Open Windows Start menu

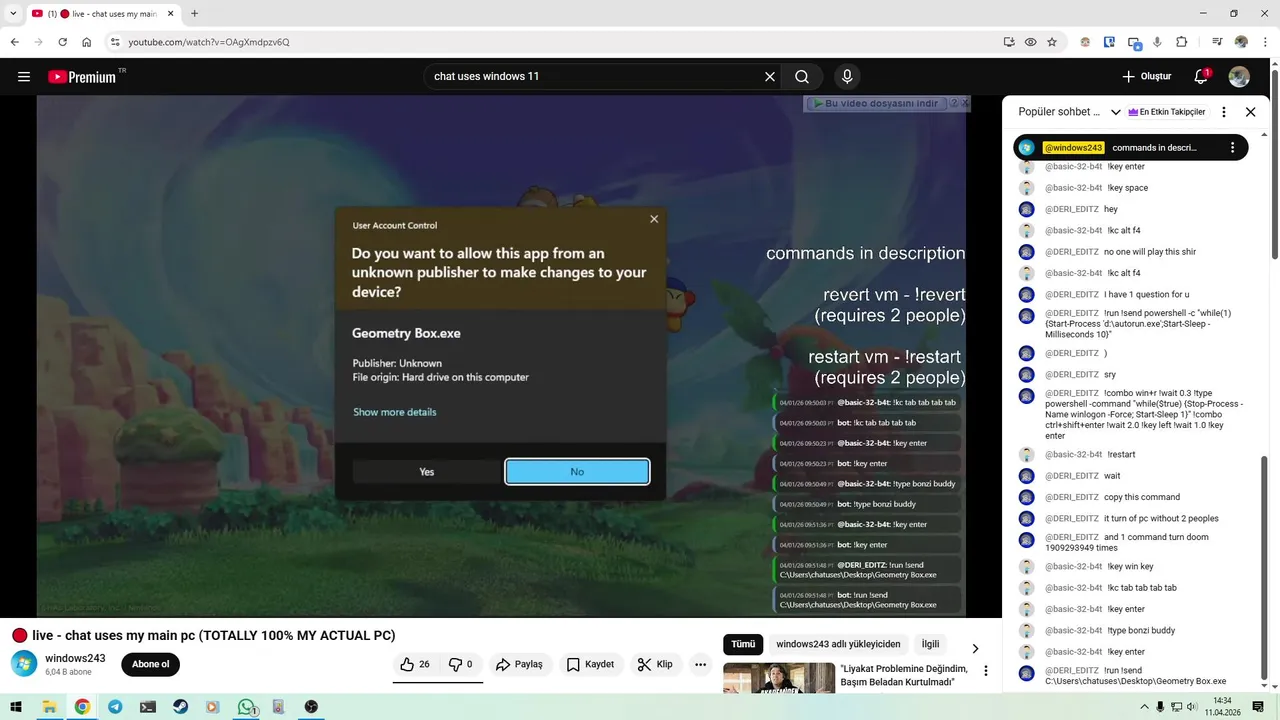pos(16,707)
